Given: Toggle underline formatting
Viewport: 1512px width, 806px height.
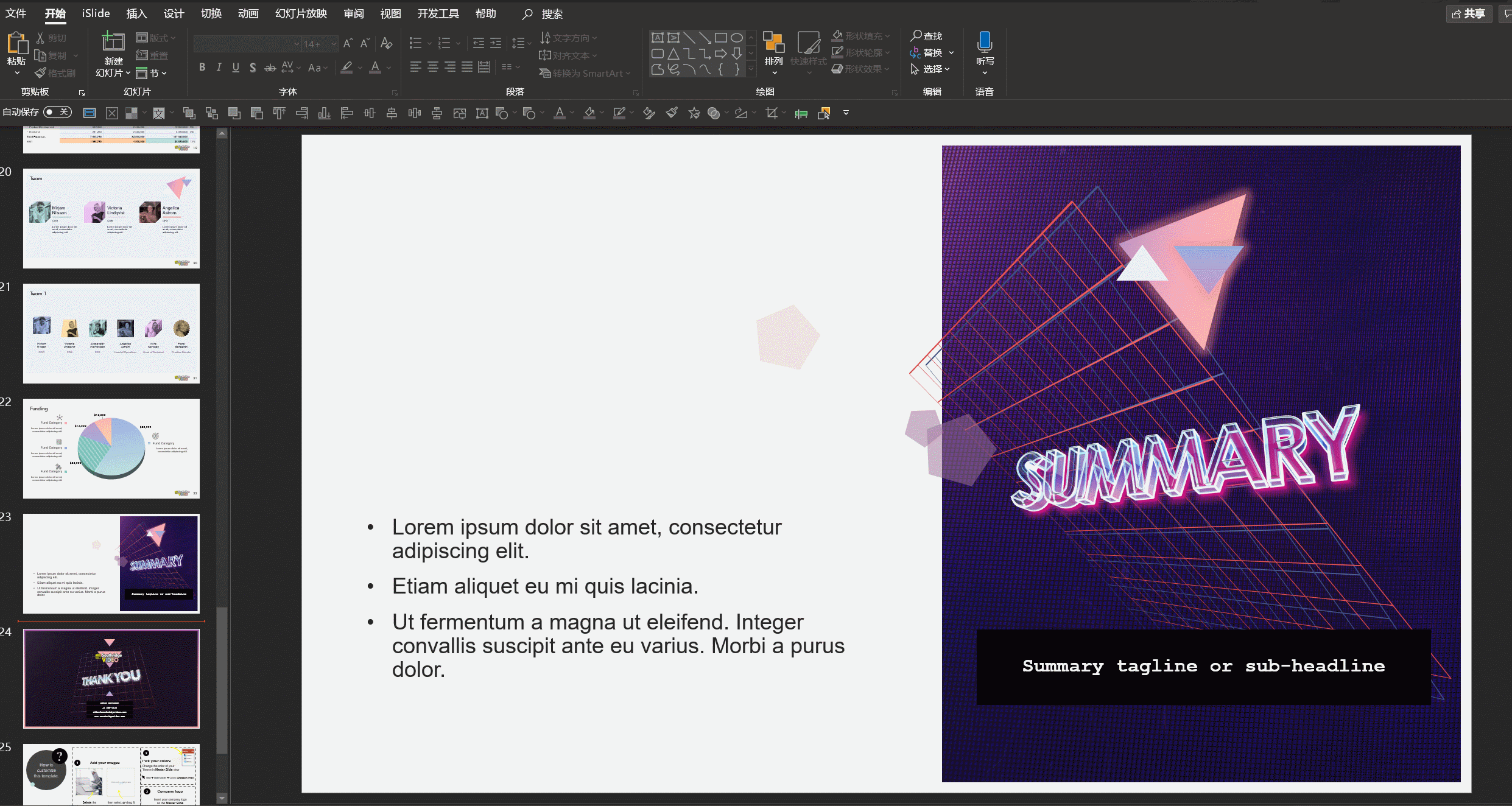Looking at the screenshot, I should pos(236,68).
